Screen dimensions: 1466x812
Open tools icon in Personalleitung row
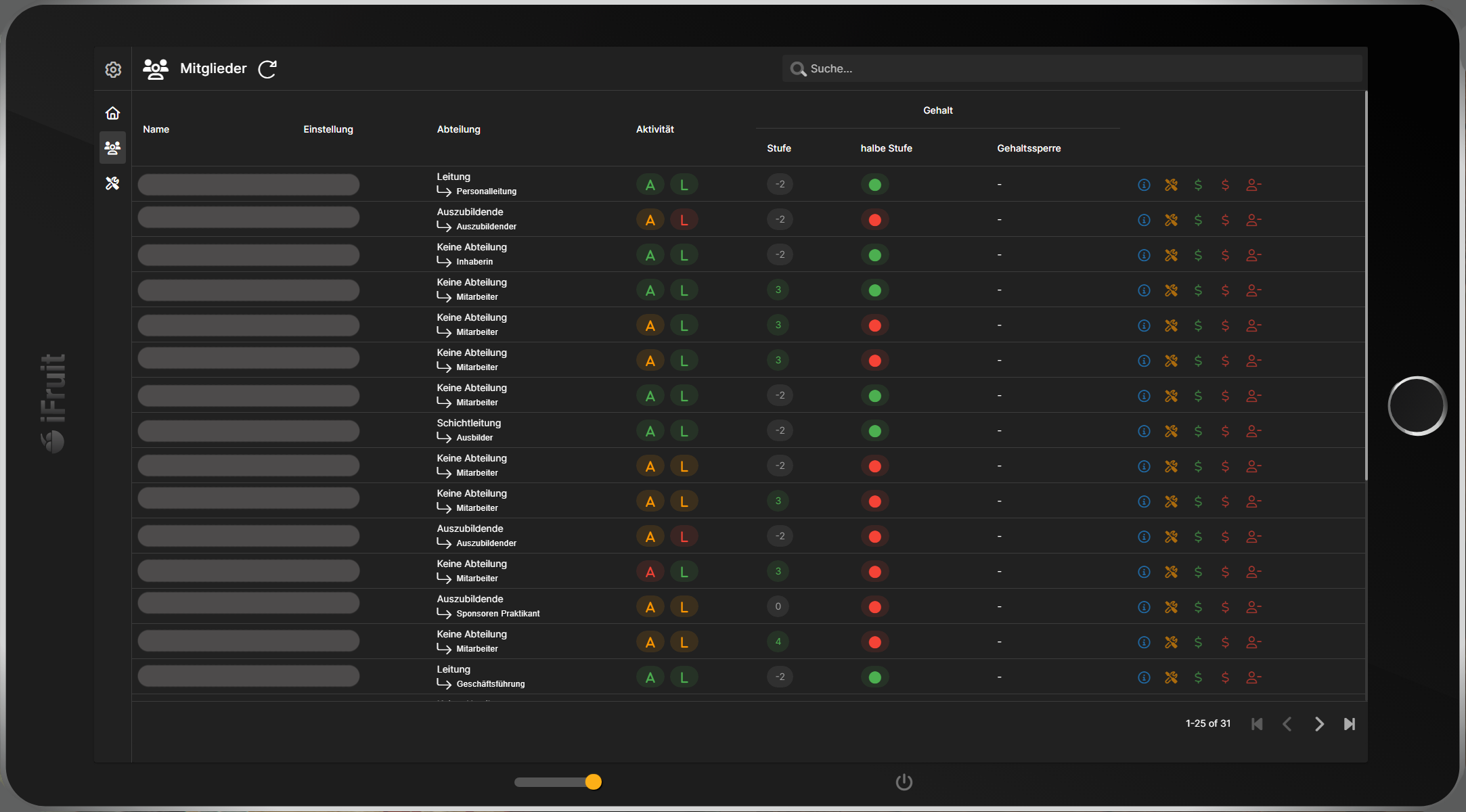(x=1171, y=185)
